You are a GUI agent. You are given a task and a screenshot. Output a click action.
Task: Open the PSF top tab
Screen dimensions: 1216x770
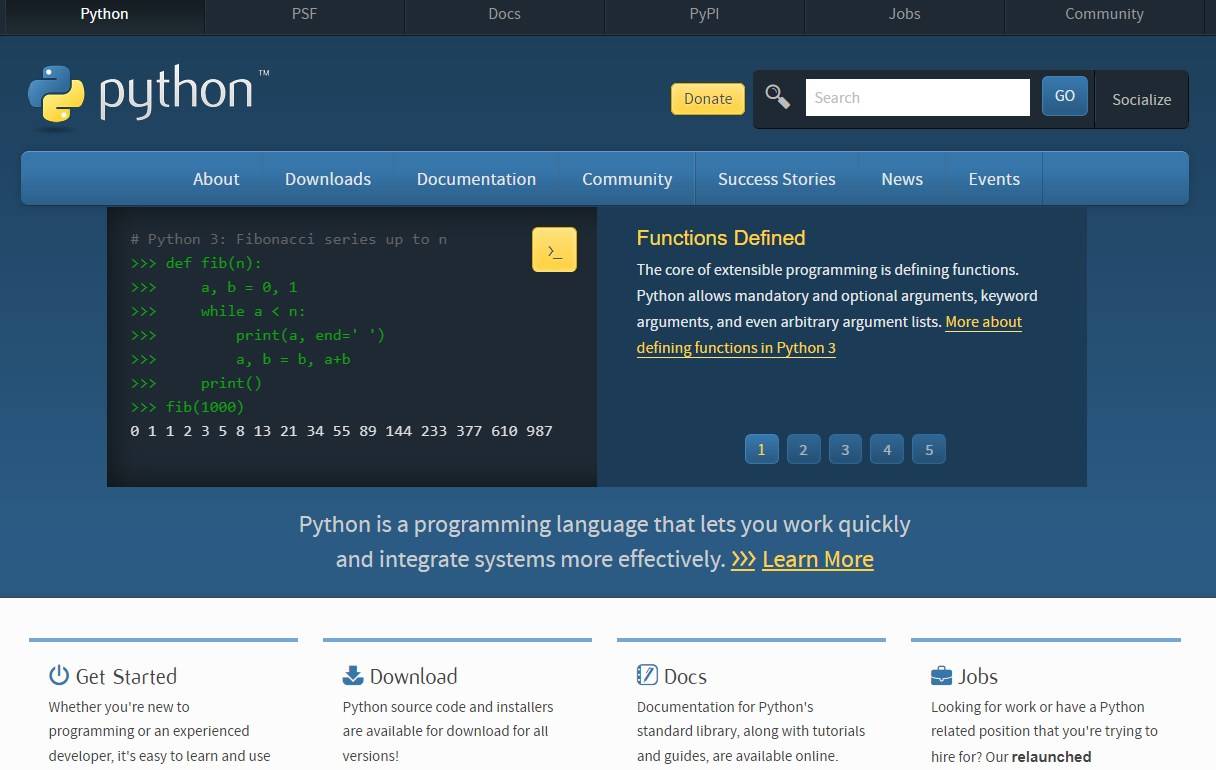[x=304, y=14]
